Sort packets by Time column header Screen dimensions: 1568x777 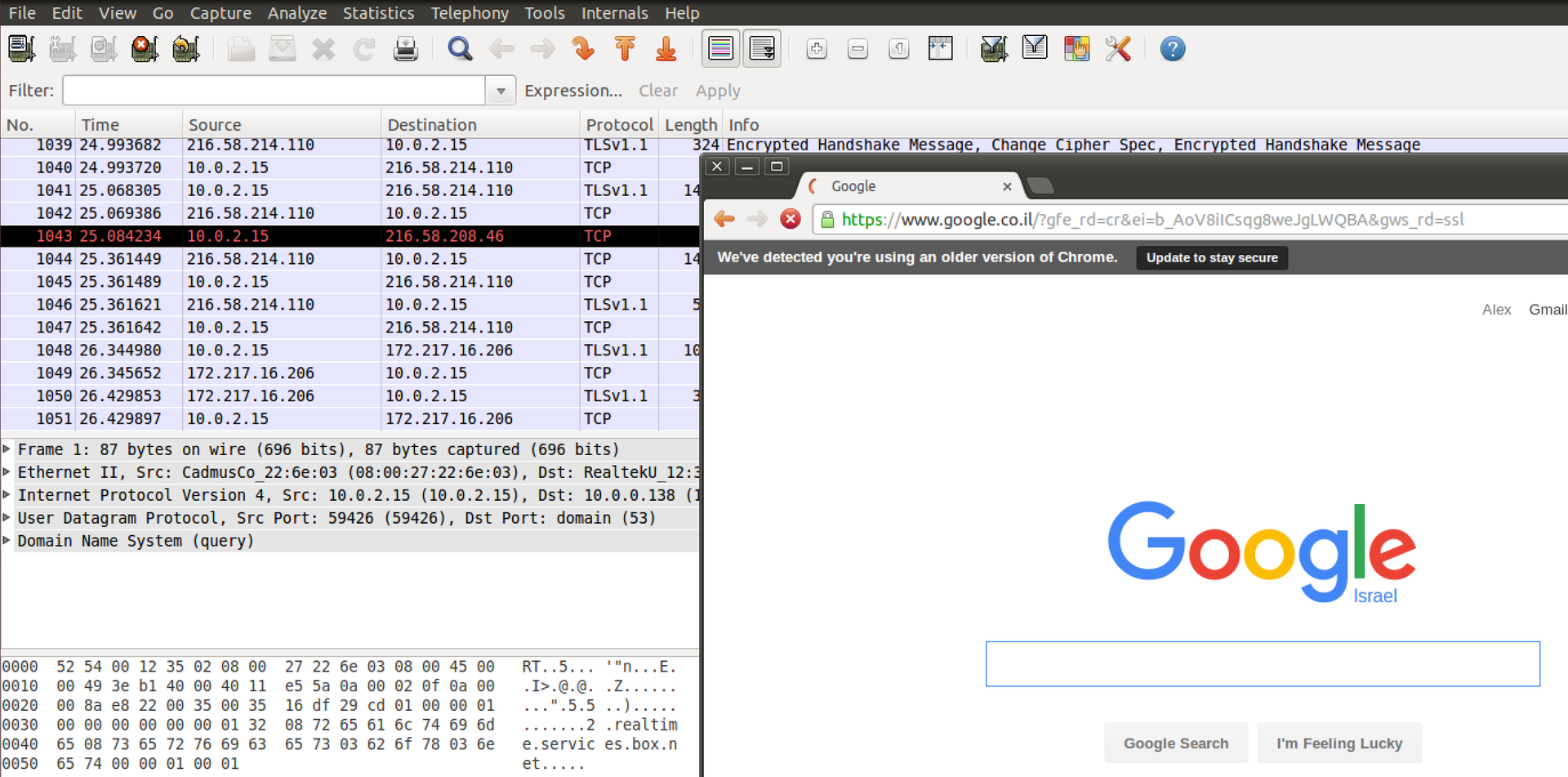(x=129, y=125)
